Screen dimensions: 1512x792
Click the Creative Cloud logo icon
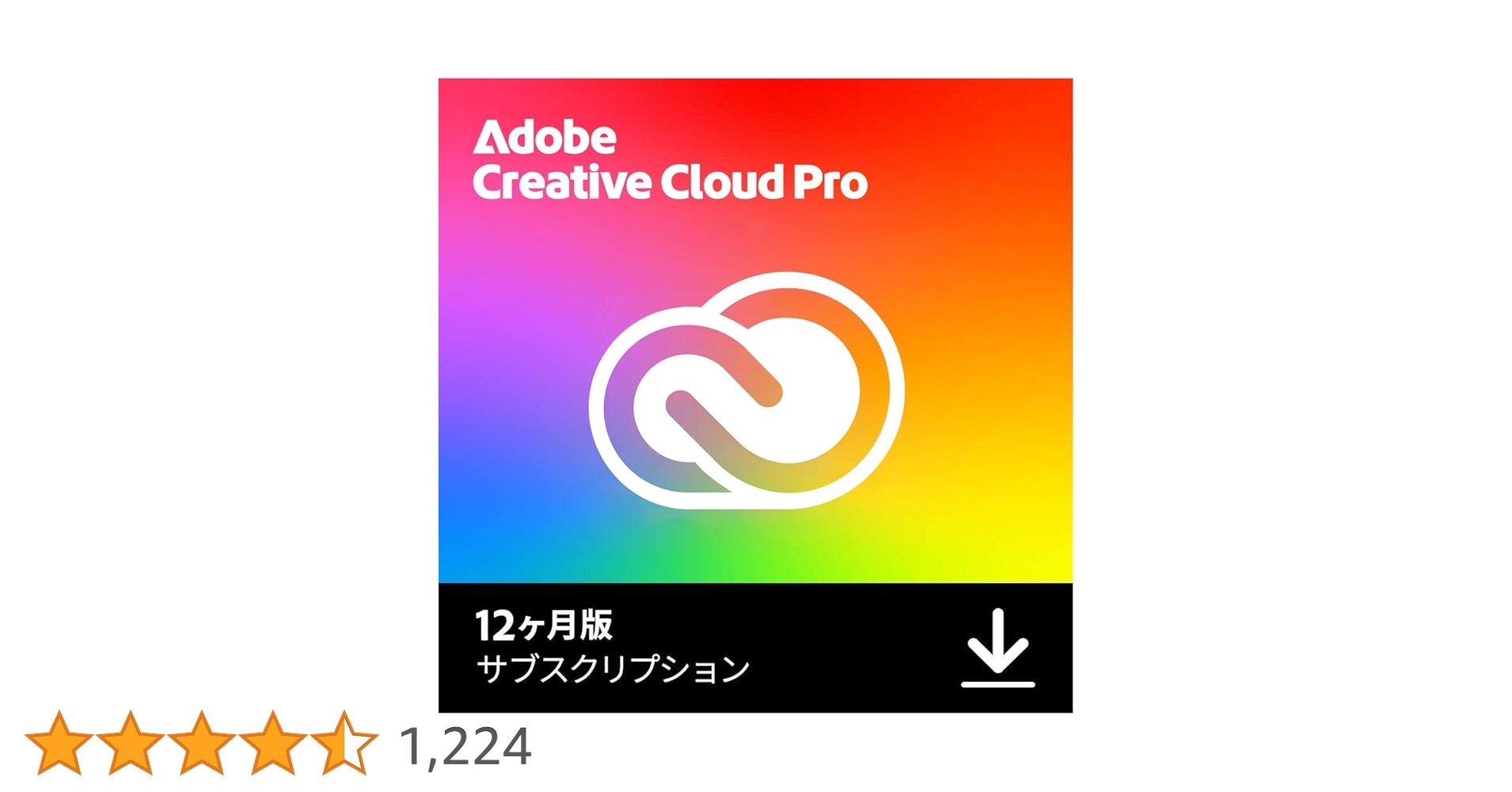pos(747,390)
